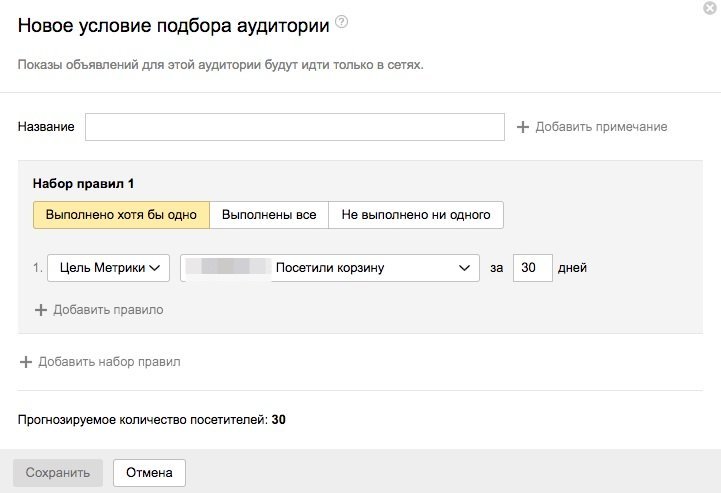Screen dimensions: 721x493
Task: Click the plus icon beside Добавить набор правил
Action: (x=26, y=362)
